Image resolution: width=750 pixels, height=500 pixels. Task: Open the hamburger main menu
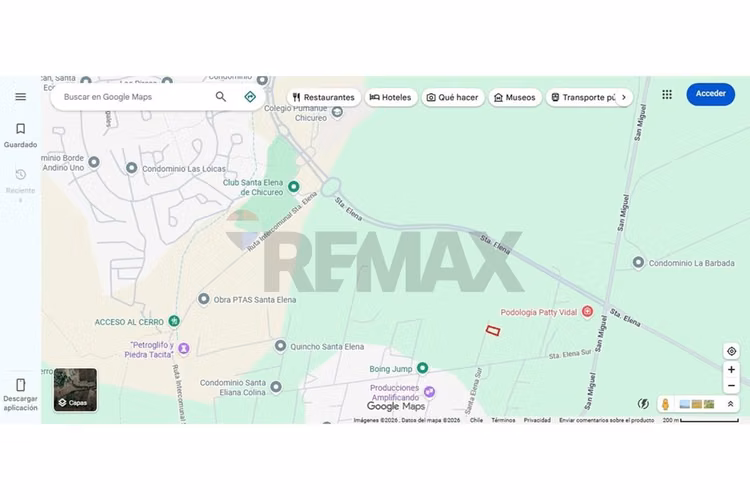pyautogui.click(x=21, y=97)
